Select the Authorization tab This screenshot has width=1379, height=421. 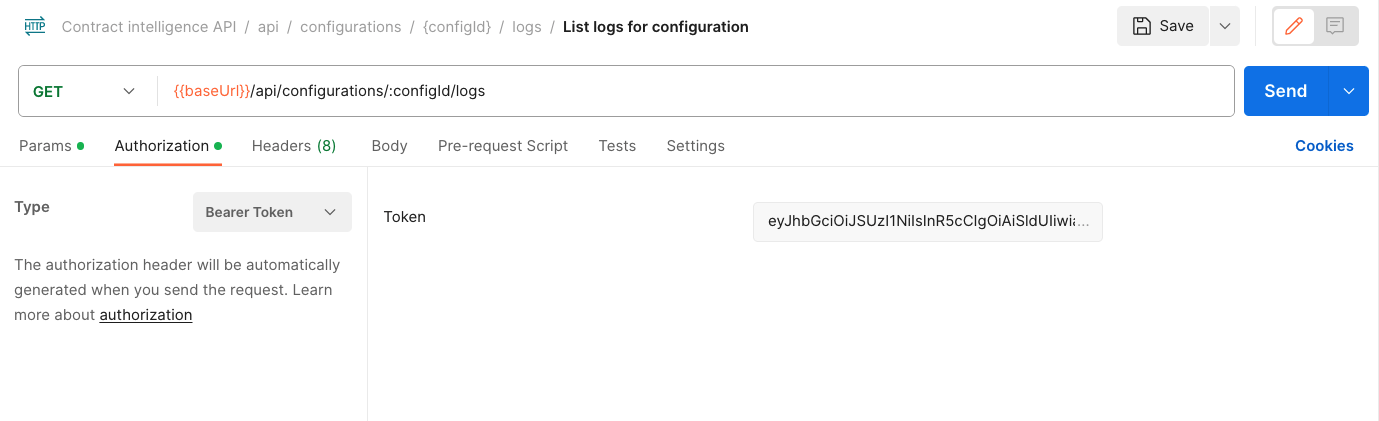pyautogui.click(x=162, y=146)
